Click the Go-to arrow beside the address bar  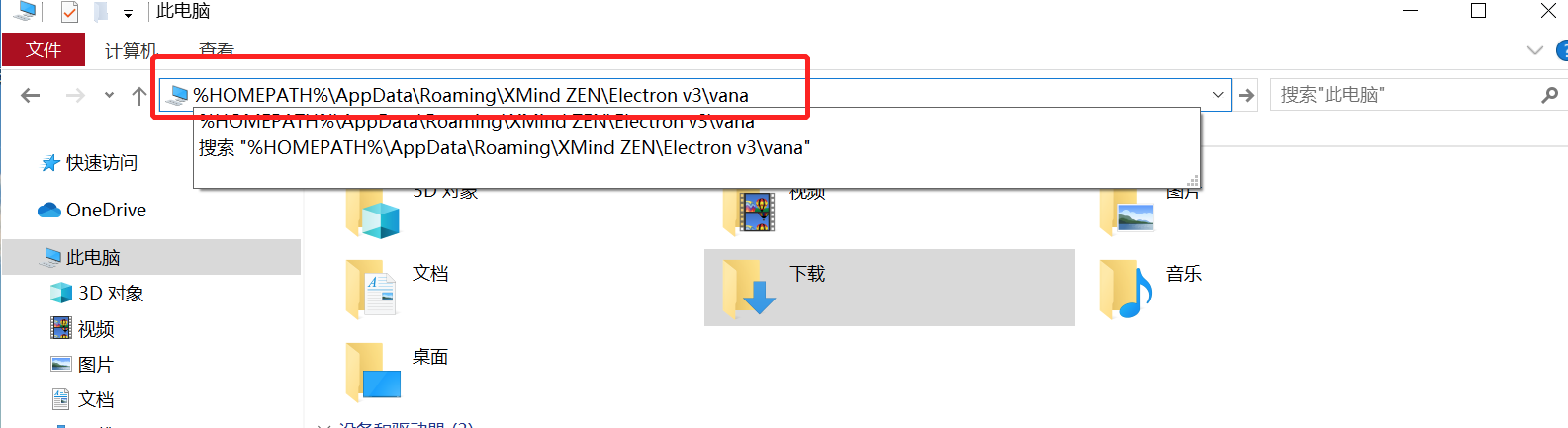coord(1246,95)
